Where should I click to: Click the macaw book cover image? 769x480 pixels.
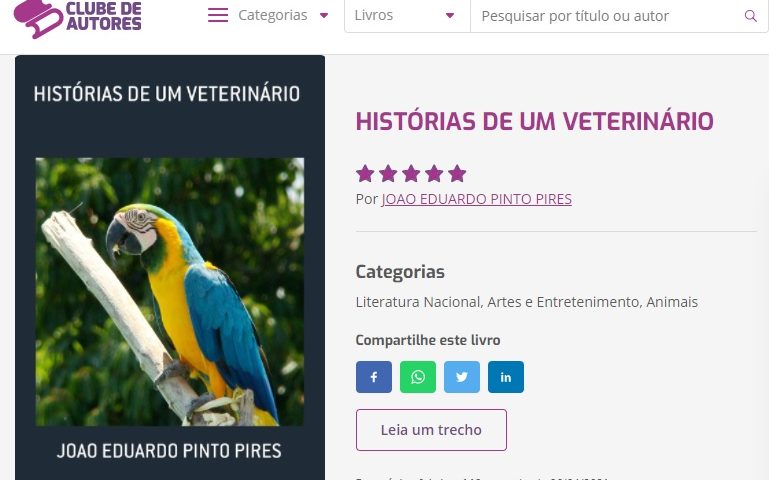coord(170,292)
